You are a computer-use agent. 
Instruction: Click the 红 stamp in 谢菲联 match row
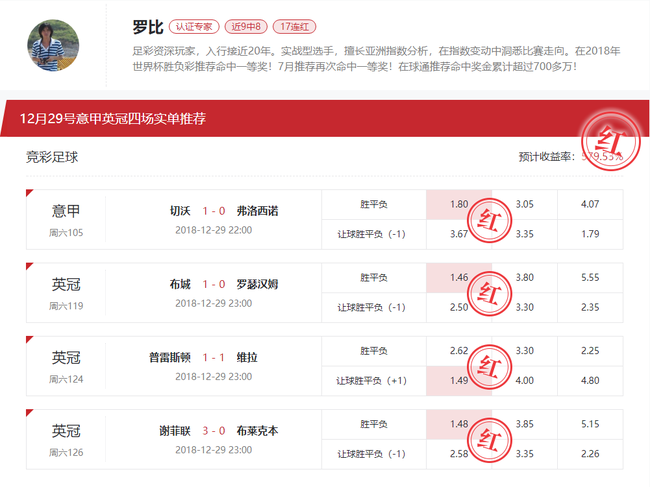(490, 441)
